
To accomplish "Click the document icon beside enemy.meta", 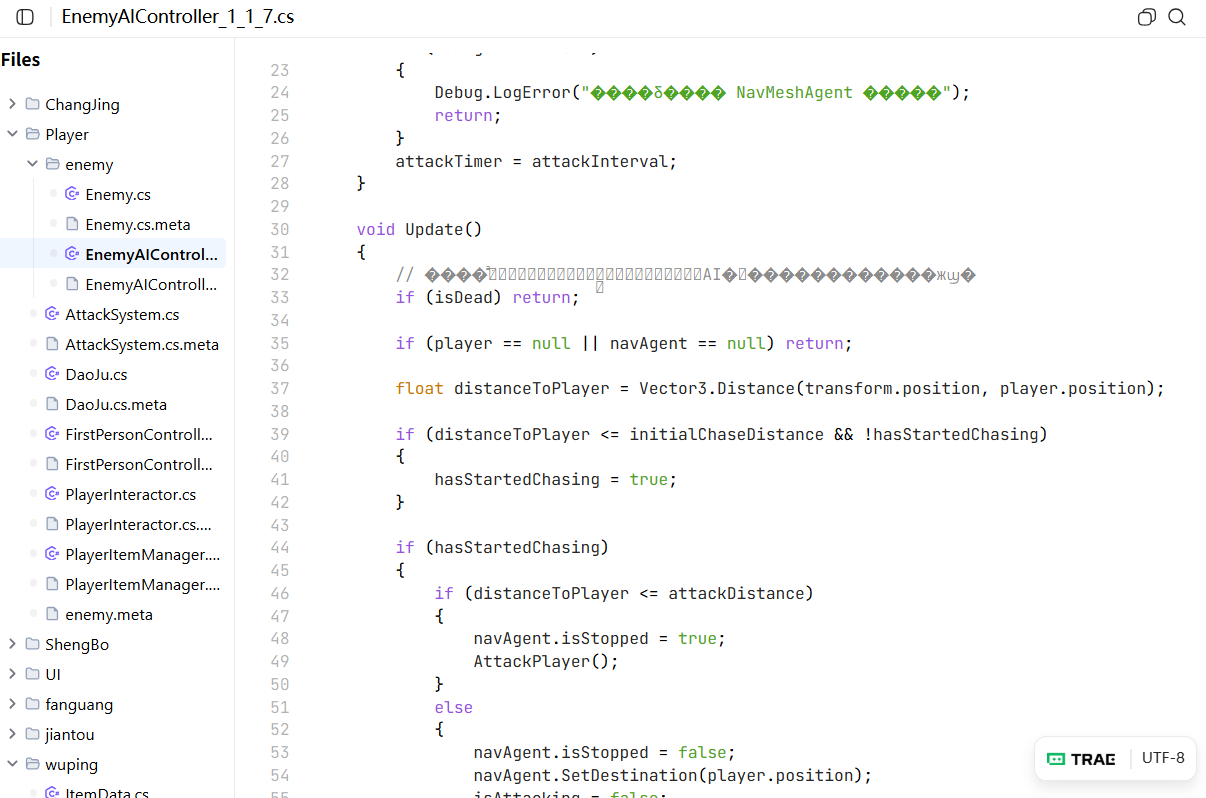I will (52, 614).
